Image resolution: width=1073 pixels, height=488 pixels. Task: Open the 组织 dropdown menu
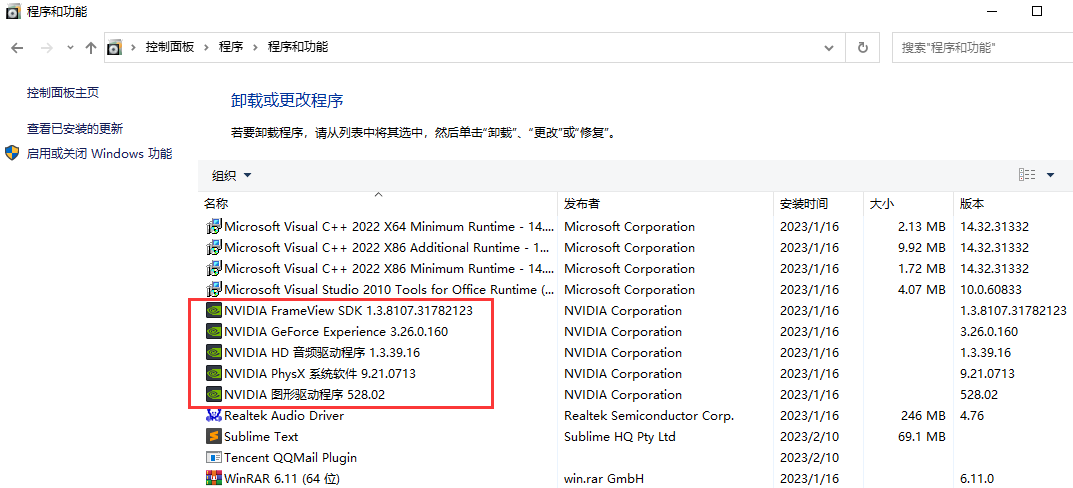click(x=232, y=176)
